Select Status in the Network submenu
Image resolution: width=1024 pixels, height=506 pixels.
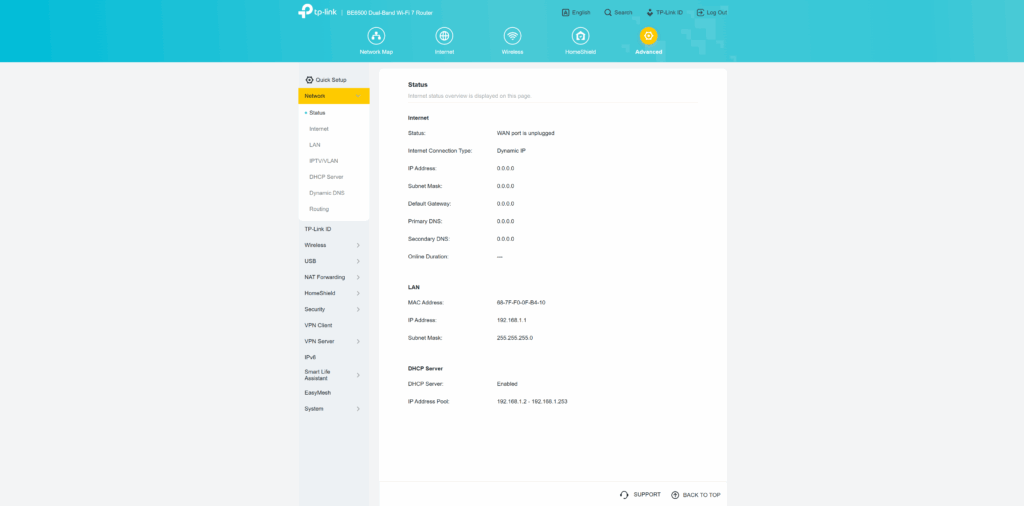[317, 113]
